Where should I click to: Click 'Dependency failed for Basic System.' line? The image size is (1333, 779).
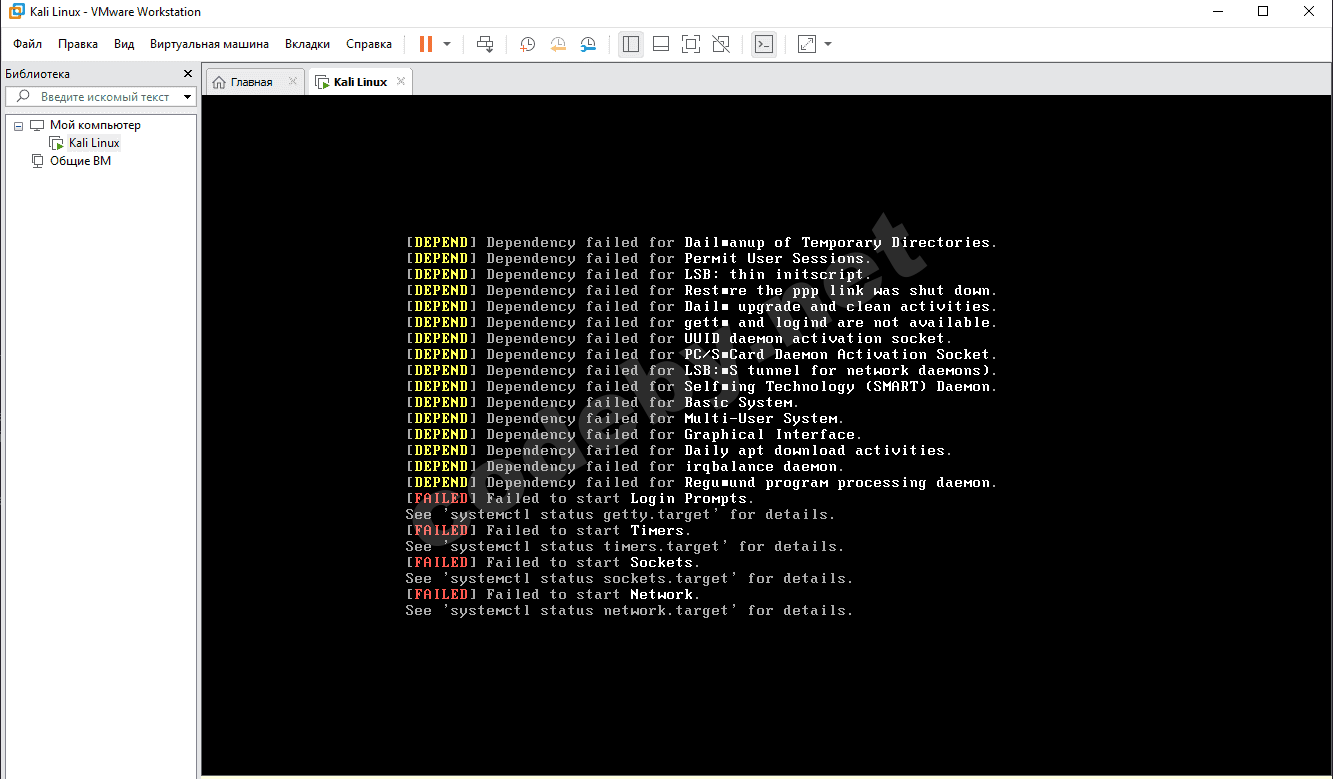click(603, 402)
